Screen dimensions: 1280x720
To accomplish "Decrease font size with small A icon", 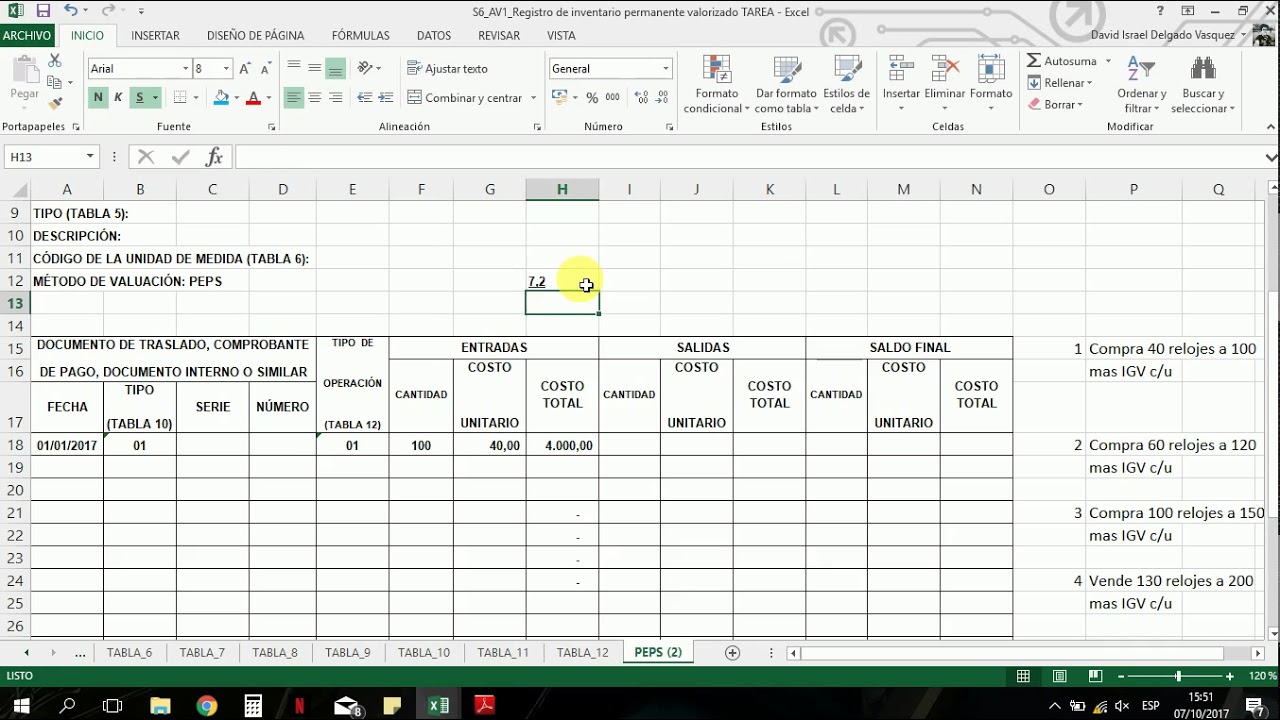I will point(265,68).
